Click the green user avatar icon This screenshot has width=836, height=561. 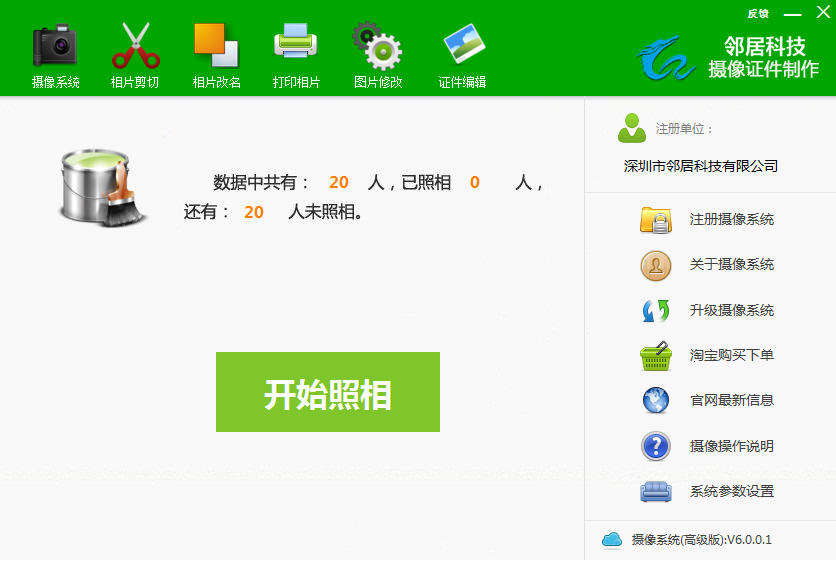coord(632,129)
